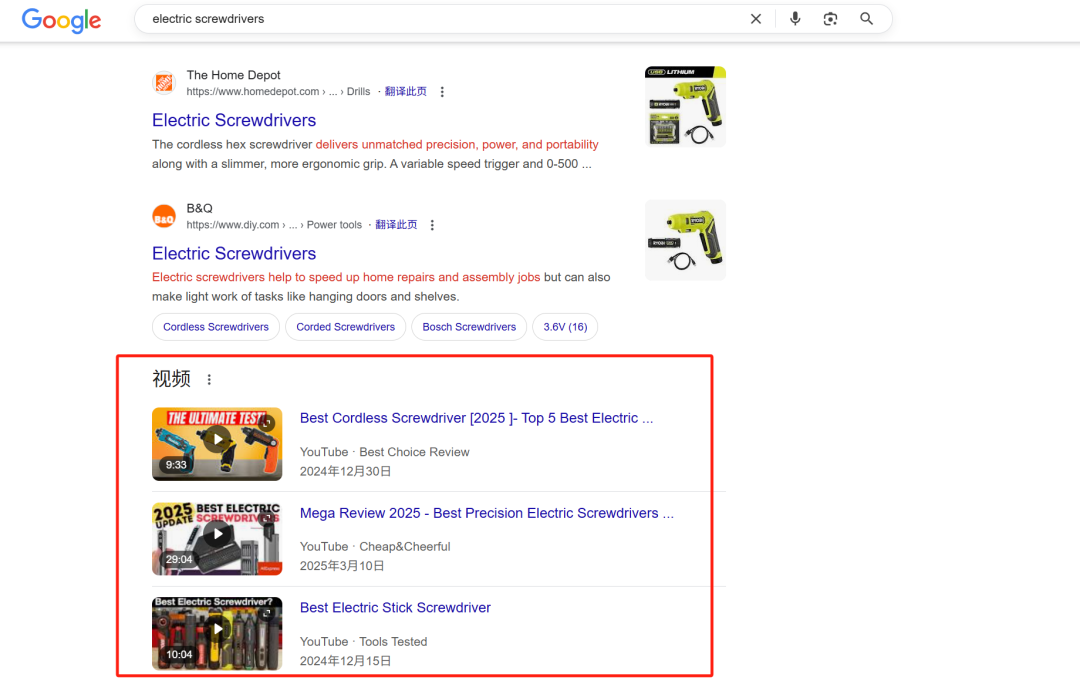Open Home Depot Ryobi screwdriver thumbnail

[685, 106]
